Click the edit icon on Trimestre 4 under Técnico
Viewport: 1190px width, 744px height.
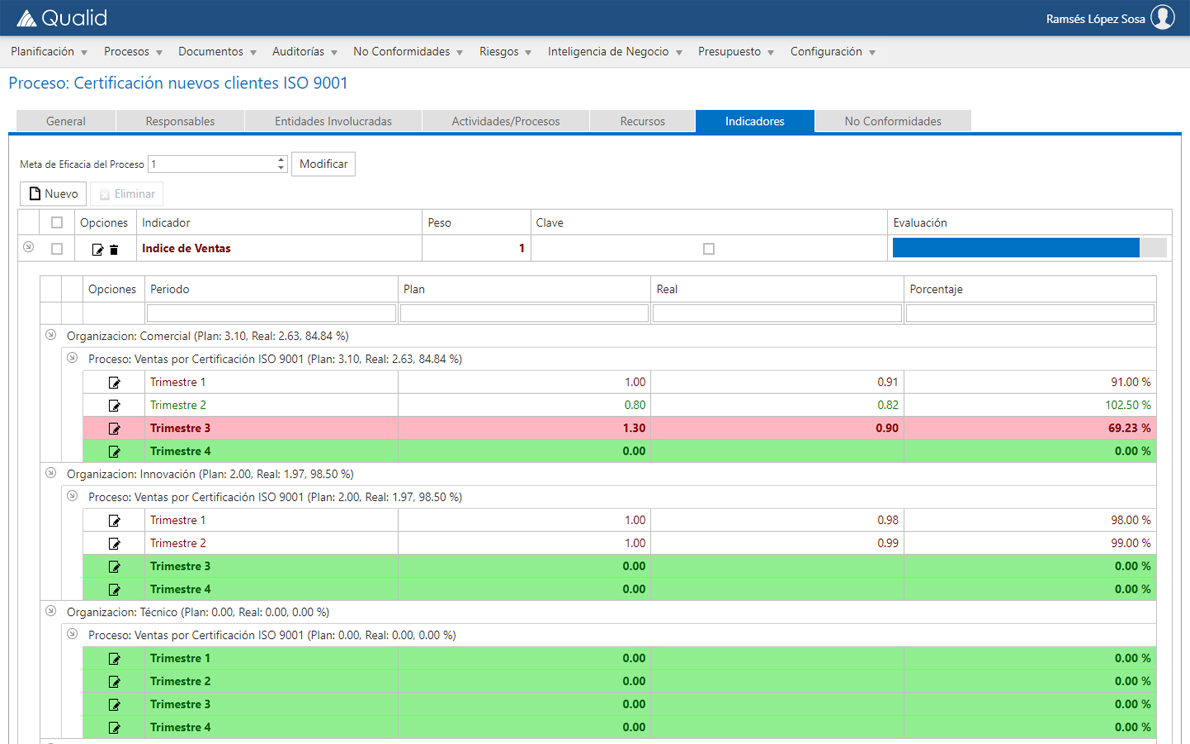click(114, 726)
